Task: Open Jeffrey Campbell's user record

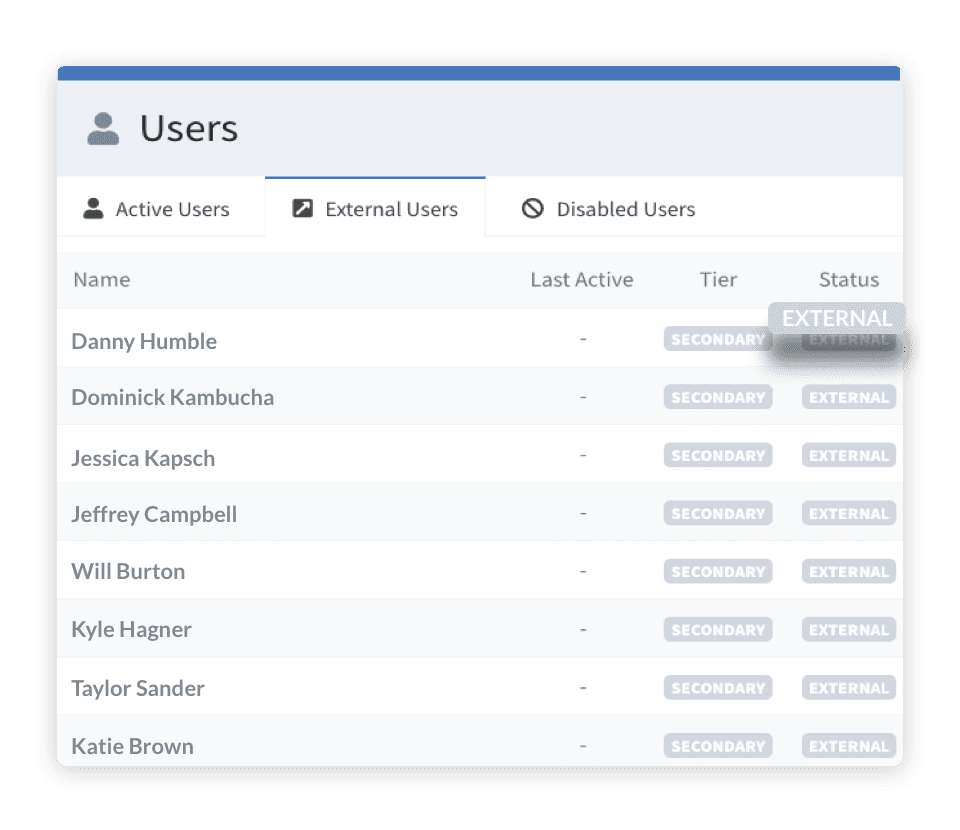Action: [154, 514]
